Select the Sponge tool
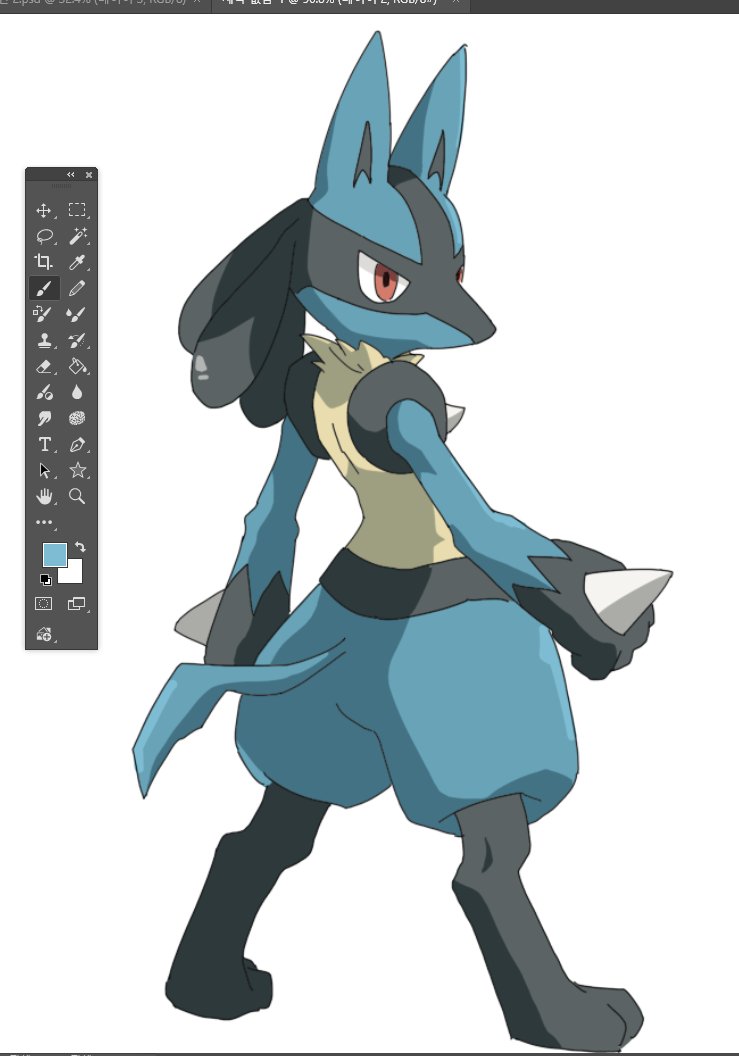 tap(77, 418)
